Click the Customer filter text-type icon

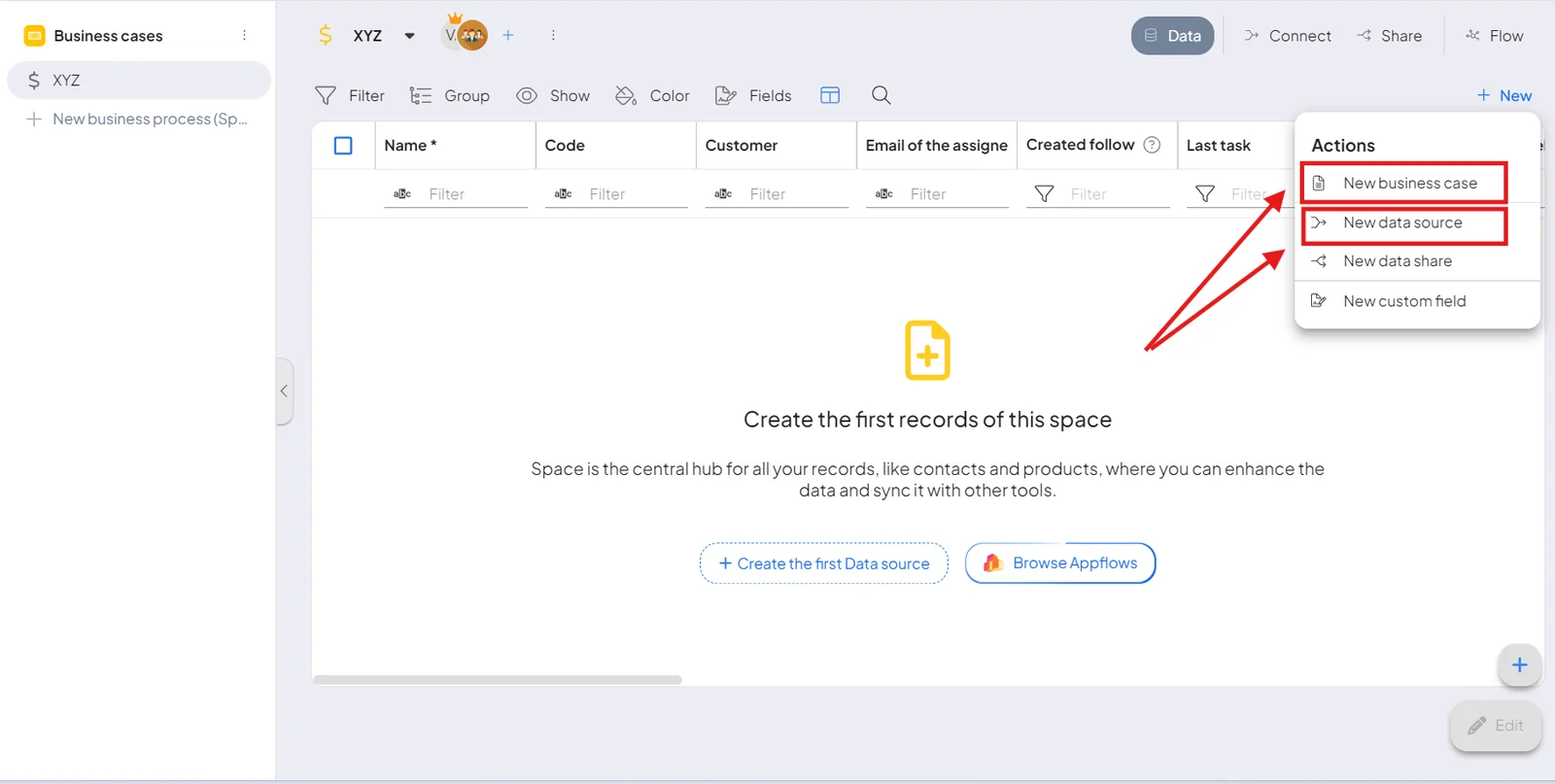723,194
